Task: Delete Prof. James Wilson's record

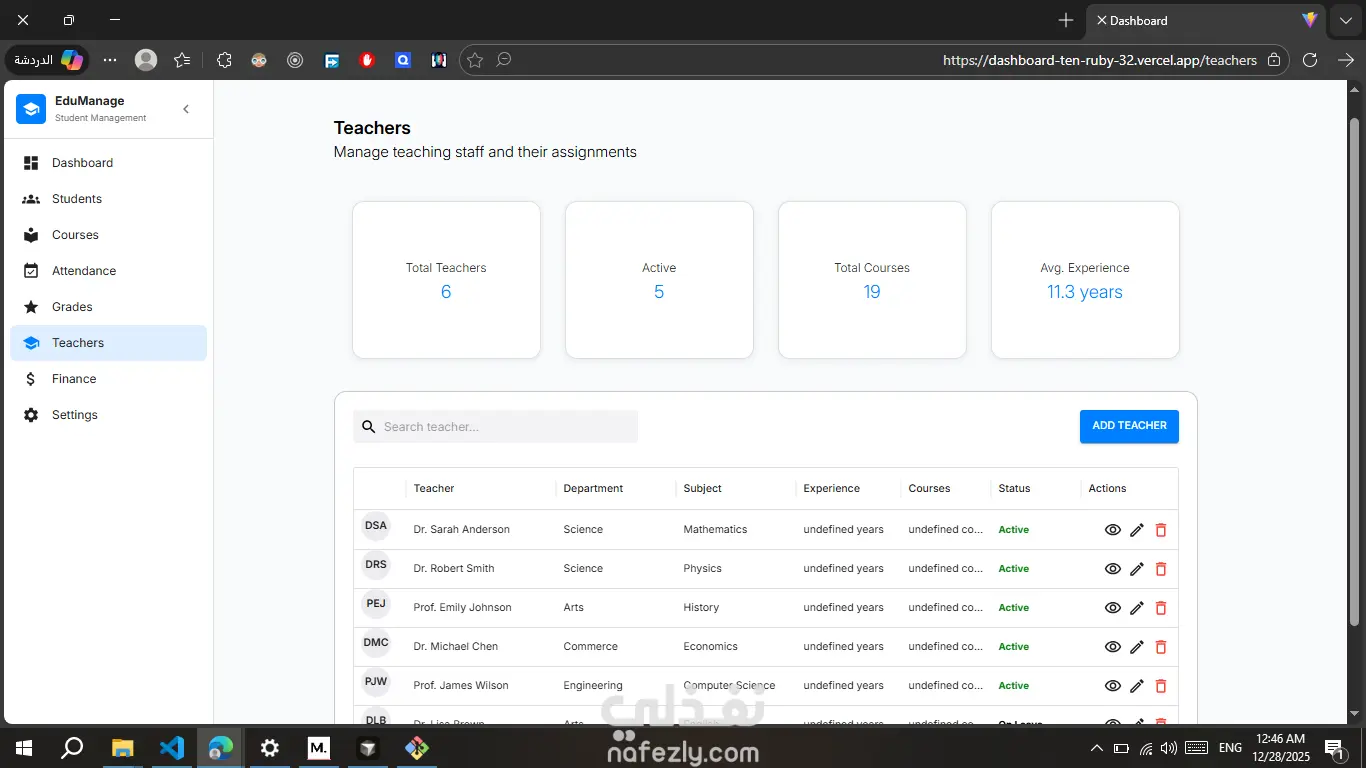Action: (x=1161, y=686)
